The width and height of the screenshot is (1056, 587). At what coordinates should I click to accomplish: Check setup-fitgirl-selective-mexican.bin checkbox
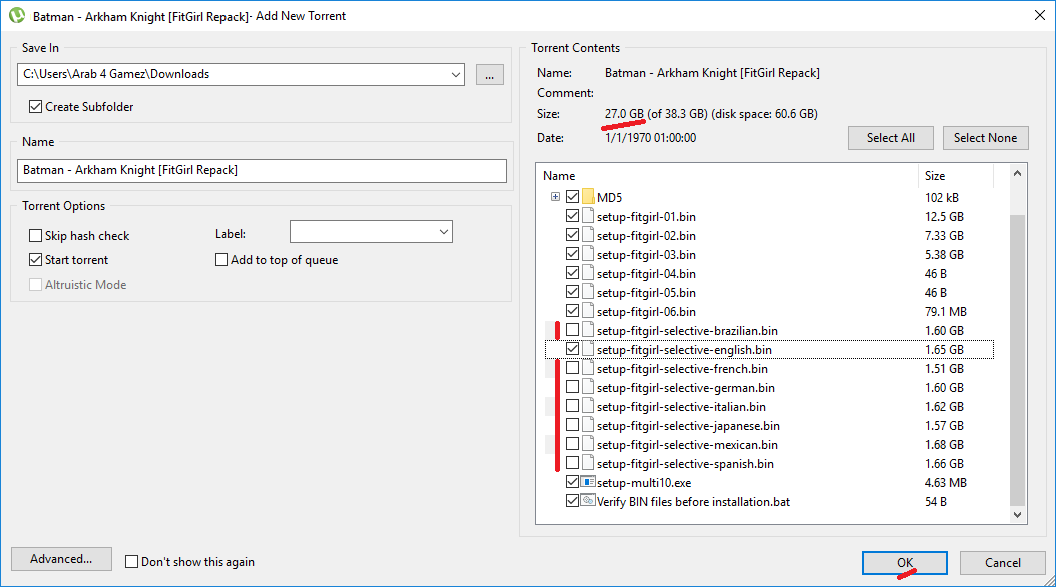pos(572,444)
